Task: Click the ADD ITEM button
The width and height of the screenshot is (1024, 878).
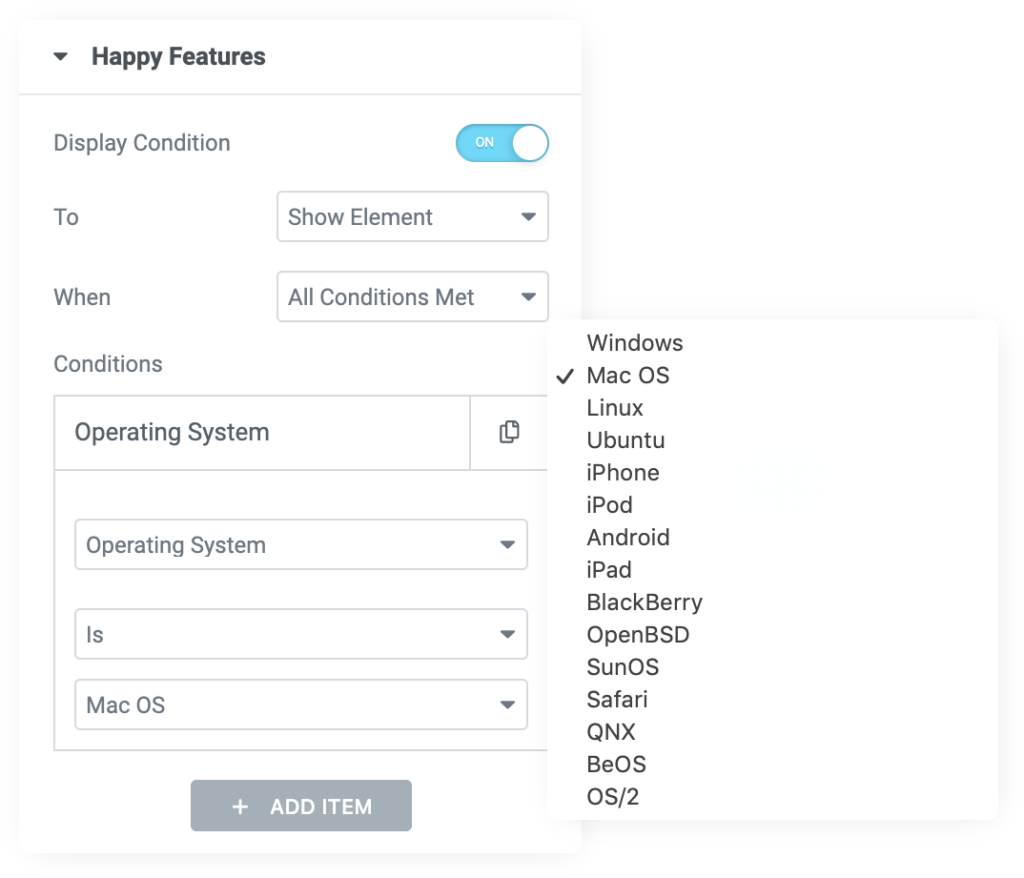Action: pos(301,805)
